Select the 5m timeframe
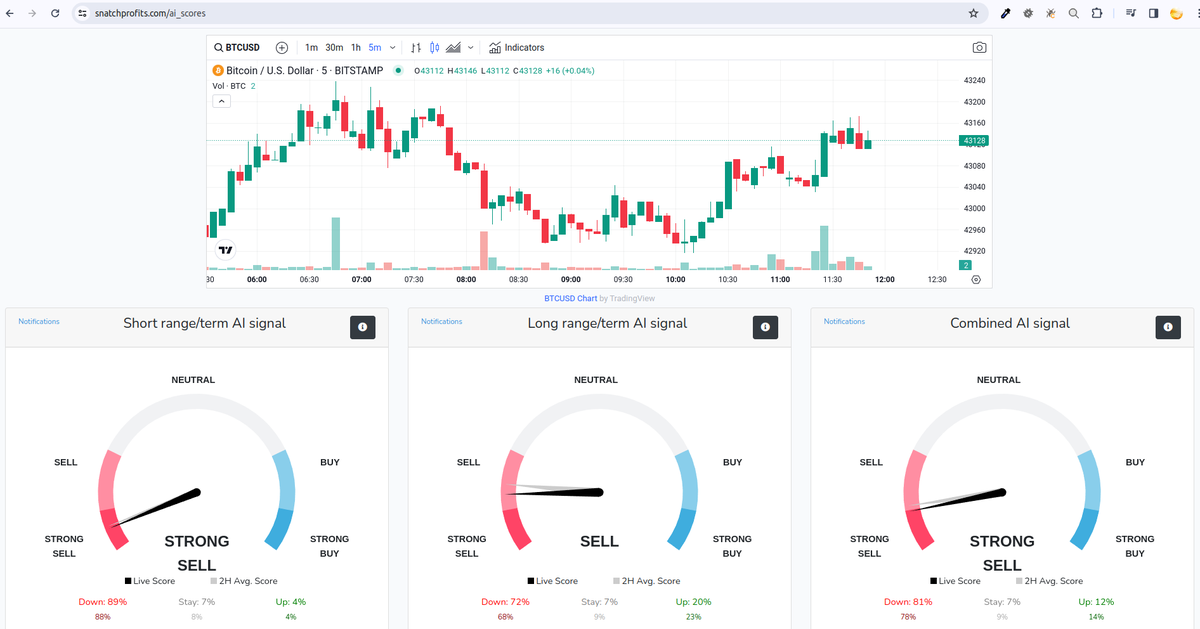This screenshot has height=629, width=1200. (375, 47)
